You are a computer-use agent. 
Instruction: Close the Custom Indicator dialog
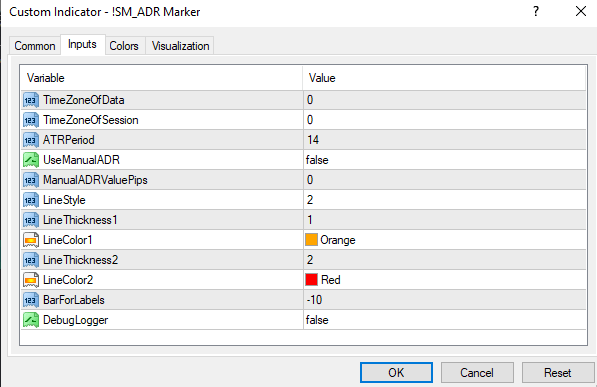click(581, 11)
